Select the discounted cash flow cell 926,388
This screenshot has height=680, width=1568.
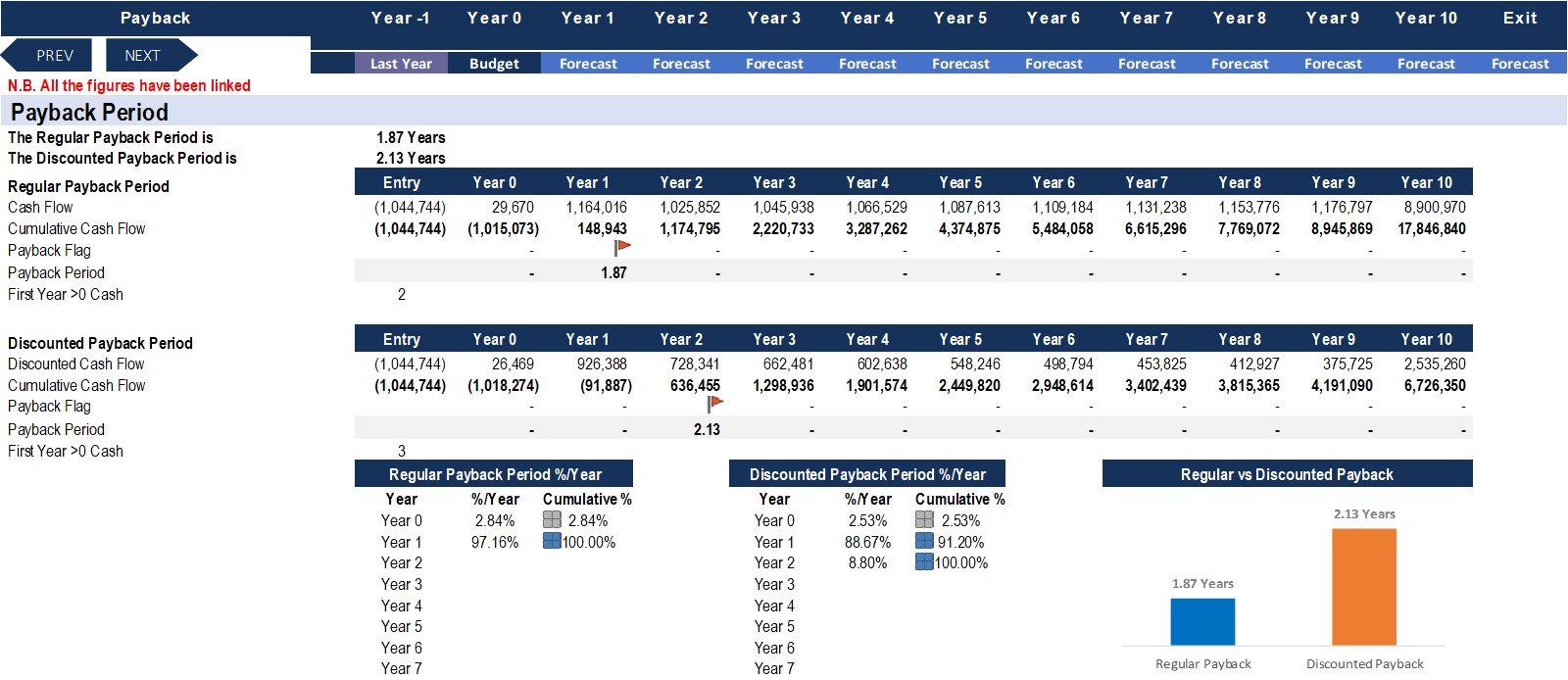[602, 364]
